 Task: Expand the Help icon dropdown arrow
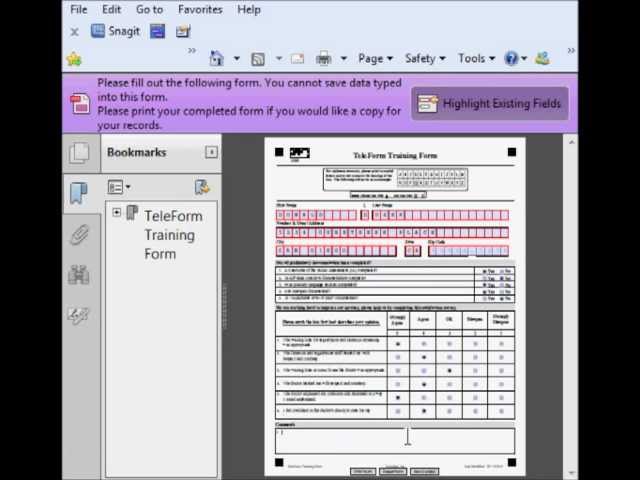(x=524, y=59)
